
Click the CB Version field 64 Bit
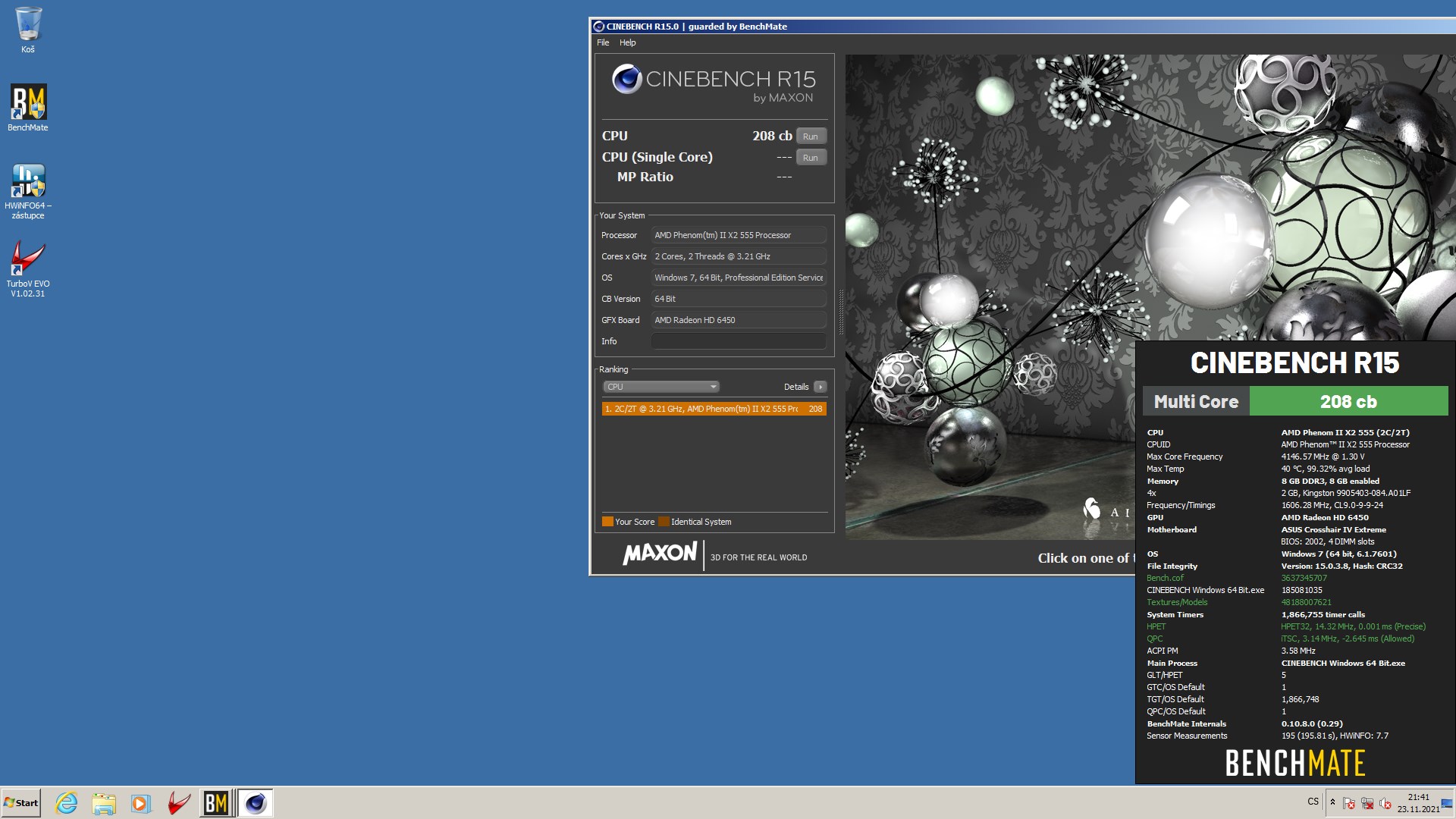[x=739, y=299]
